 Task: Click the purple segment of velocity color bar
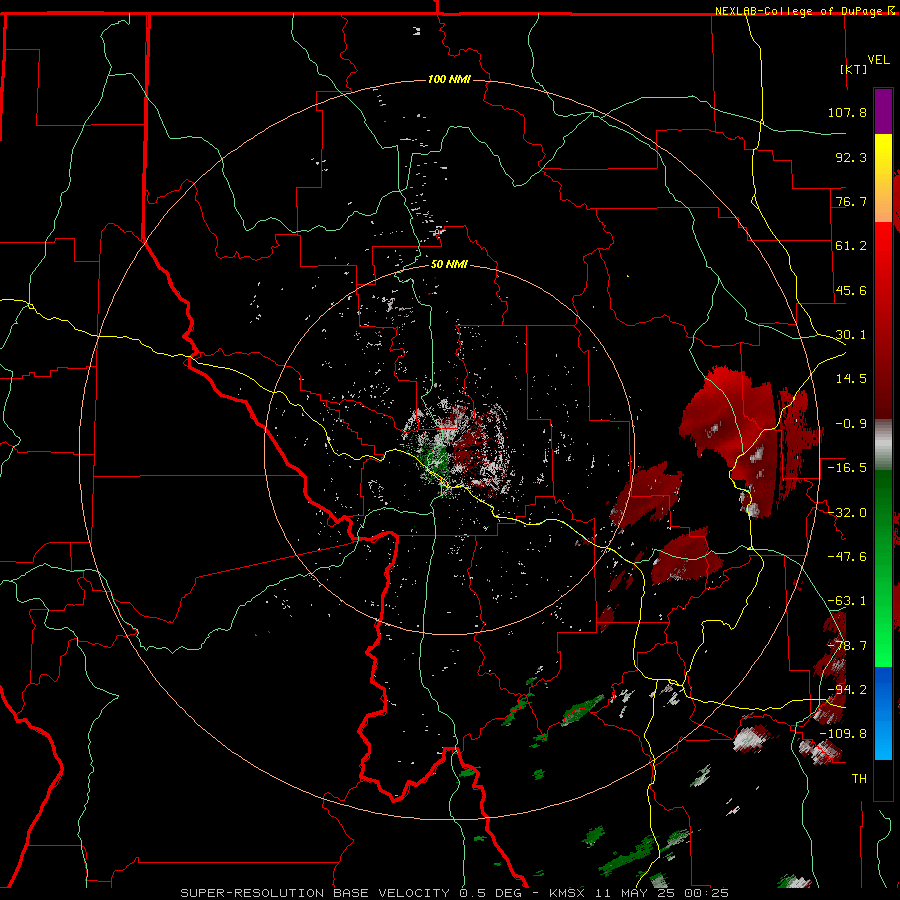tap(883, 112)
